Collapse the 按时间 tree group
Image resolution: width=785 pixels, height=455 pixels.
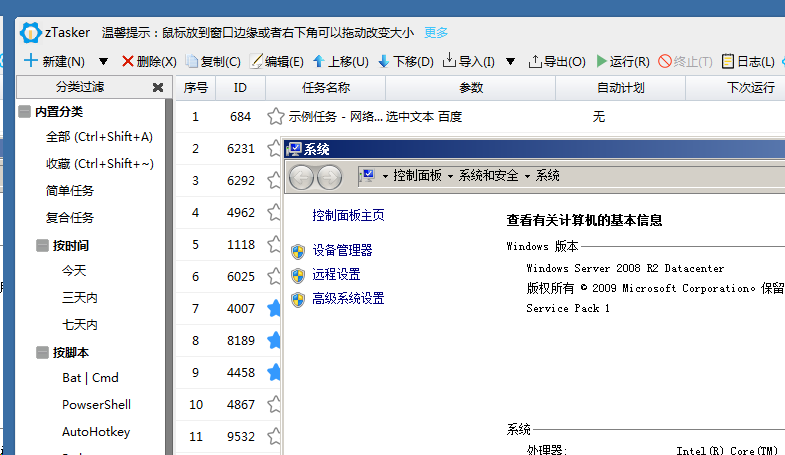coord(42,245)
